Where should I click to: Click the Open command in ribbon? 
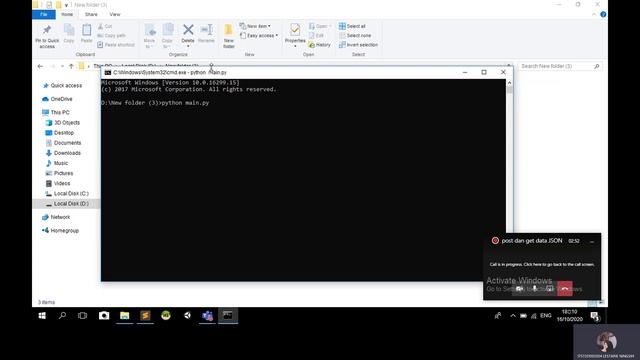[x=320, y=26]
